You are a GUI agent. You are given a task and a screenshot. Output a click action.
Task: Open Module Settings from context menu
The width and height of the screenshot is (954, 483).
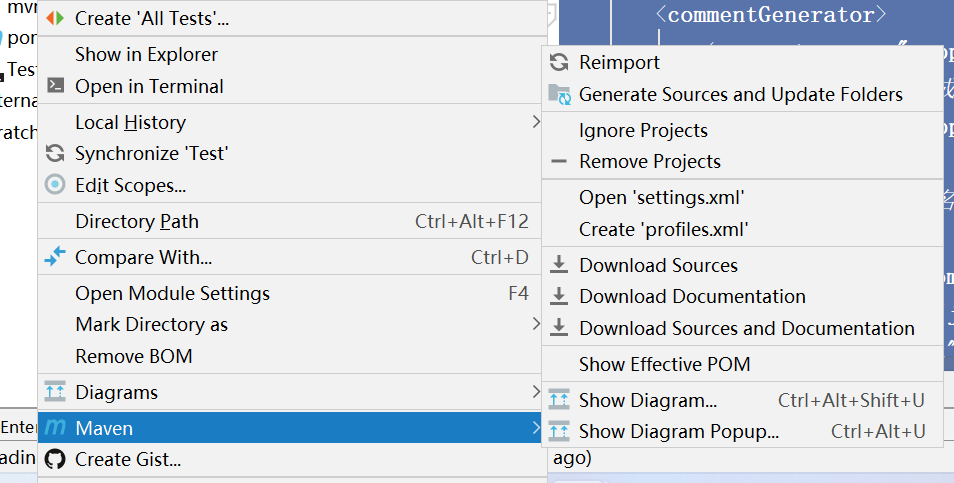pos(172,293)
